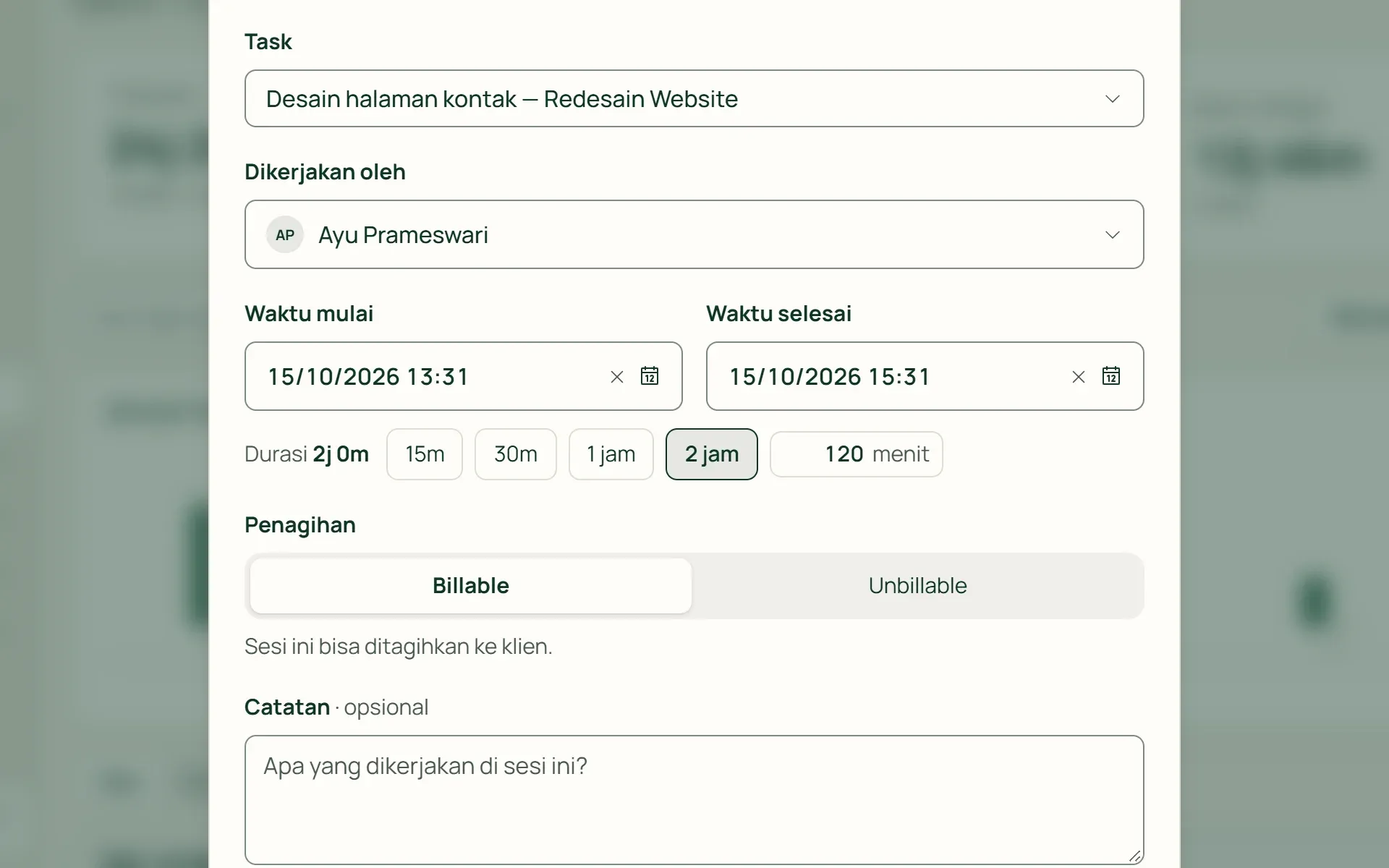
Task: Open the calendar picker for Waktu selesai
Action: (x=1111, y=376)
